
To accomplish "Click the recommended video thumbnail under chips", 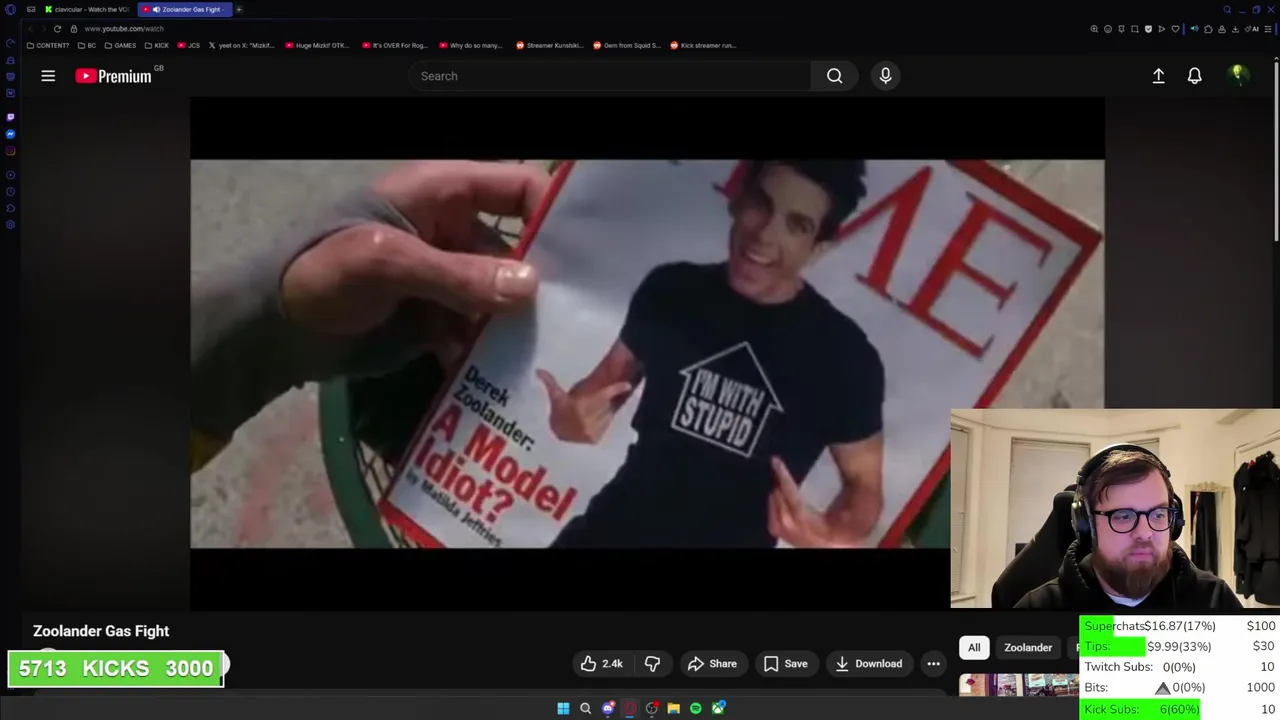I will click(x=1018, y=685).
